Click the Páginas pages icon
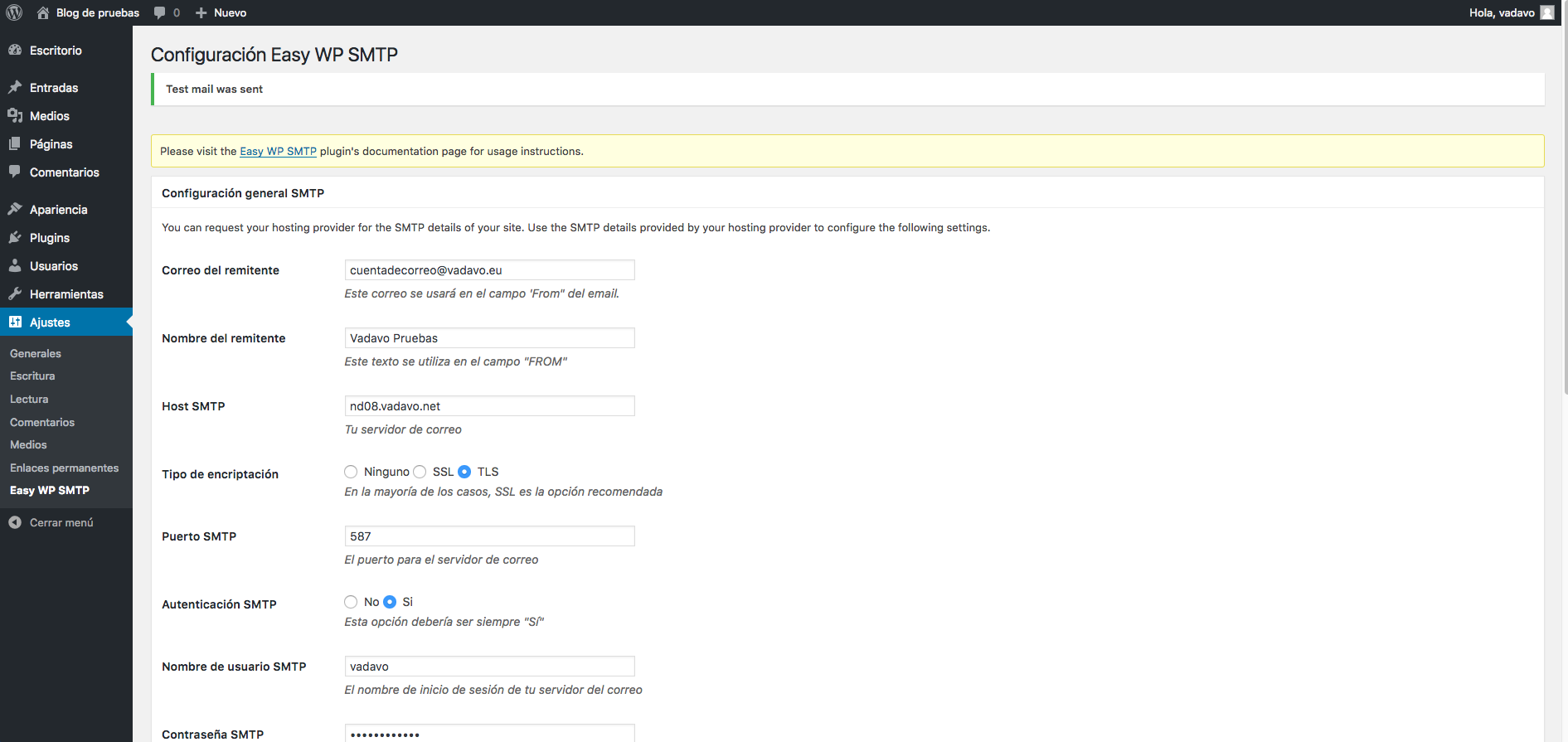 coord(15,143)
